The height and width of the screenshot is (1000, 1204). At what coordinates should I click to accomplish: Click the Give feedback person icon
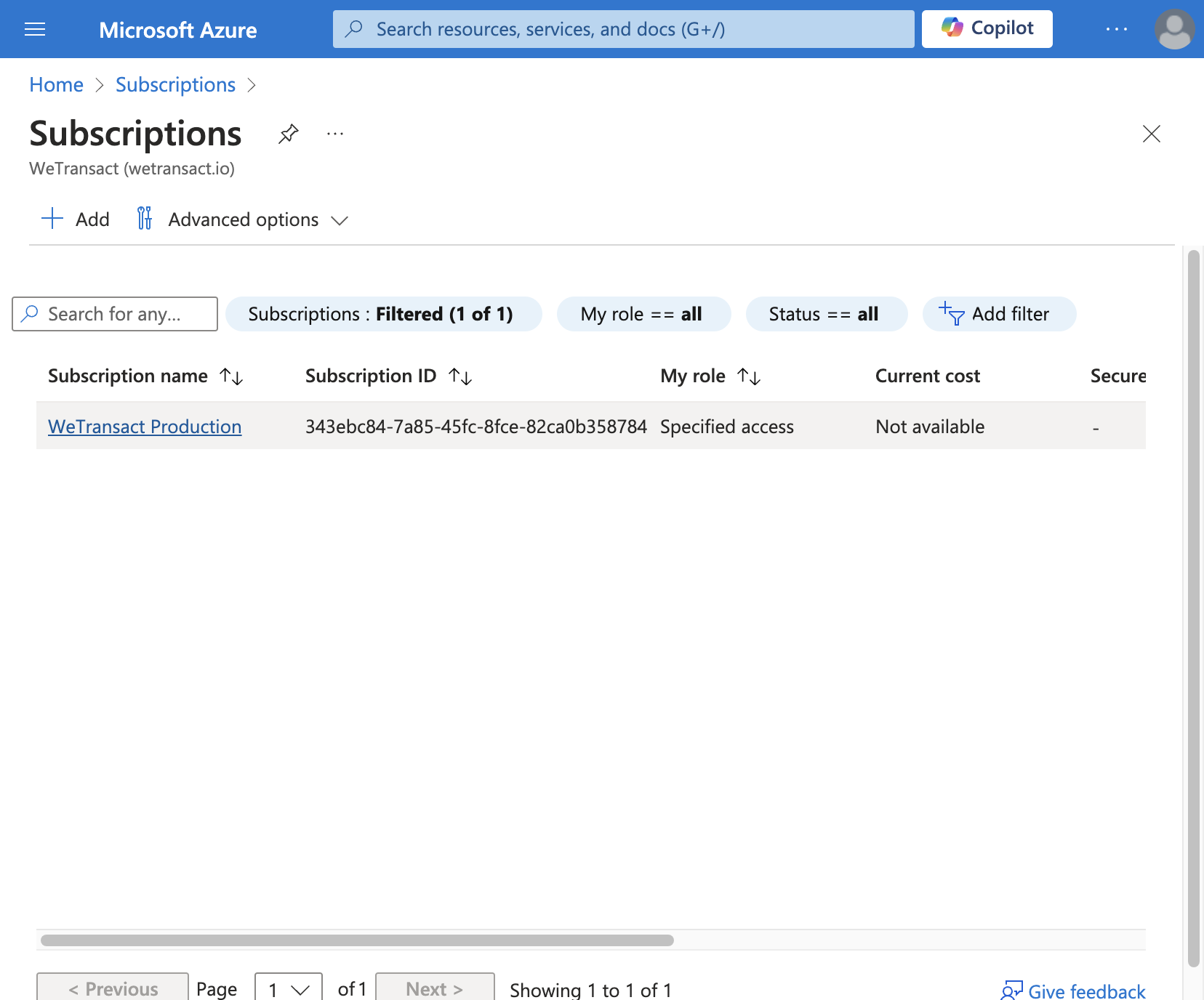(1011, 991)
